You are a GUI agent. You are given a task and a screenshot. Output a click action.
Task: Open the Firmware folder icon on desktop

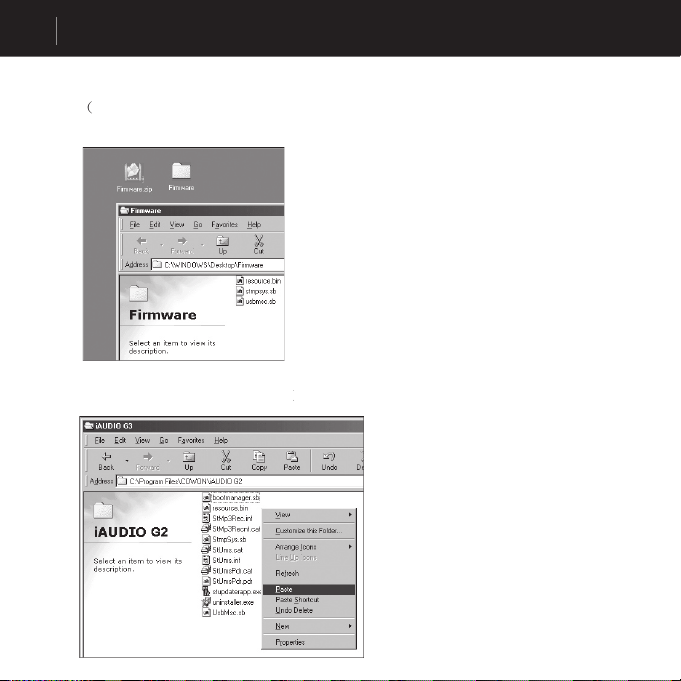tap(181, 176)
